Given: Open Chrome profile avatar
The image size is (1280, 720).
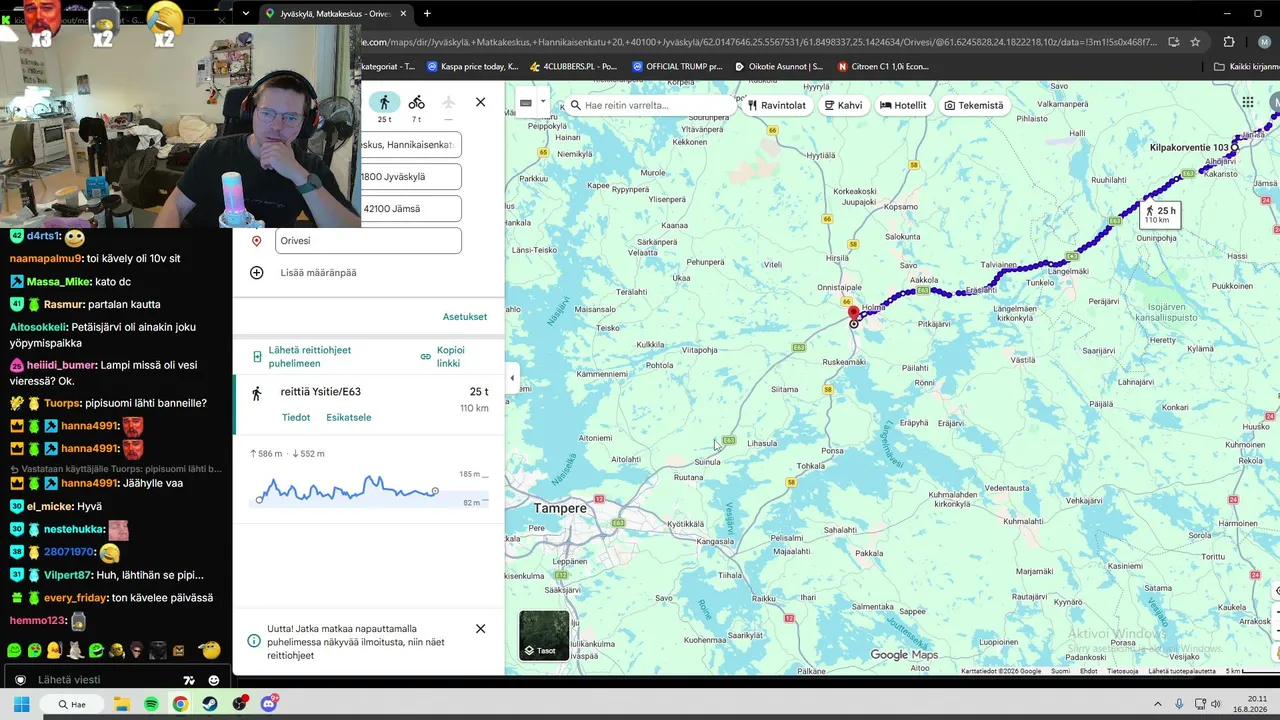Looking at the screenshot, I should [1264, 42].
